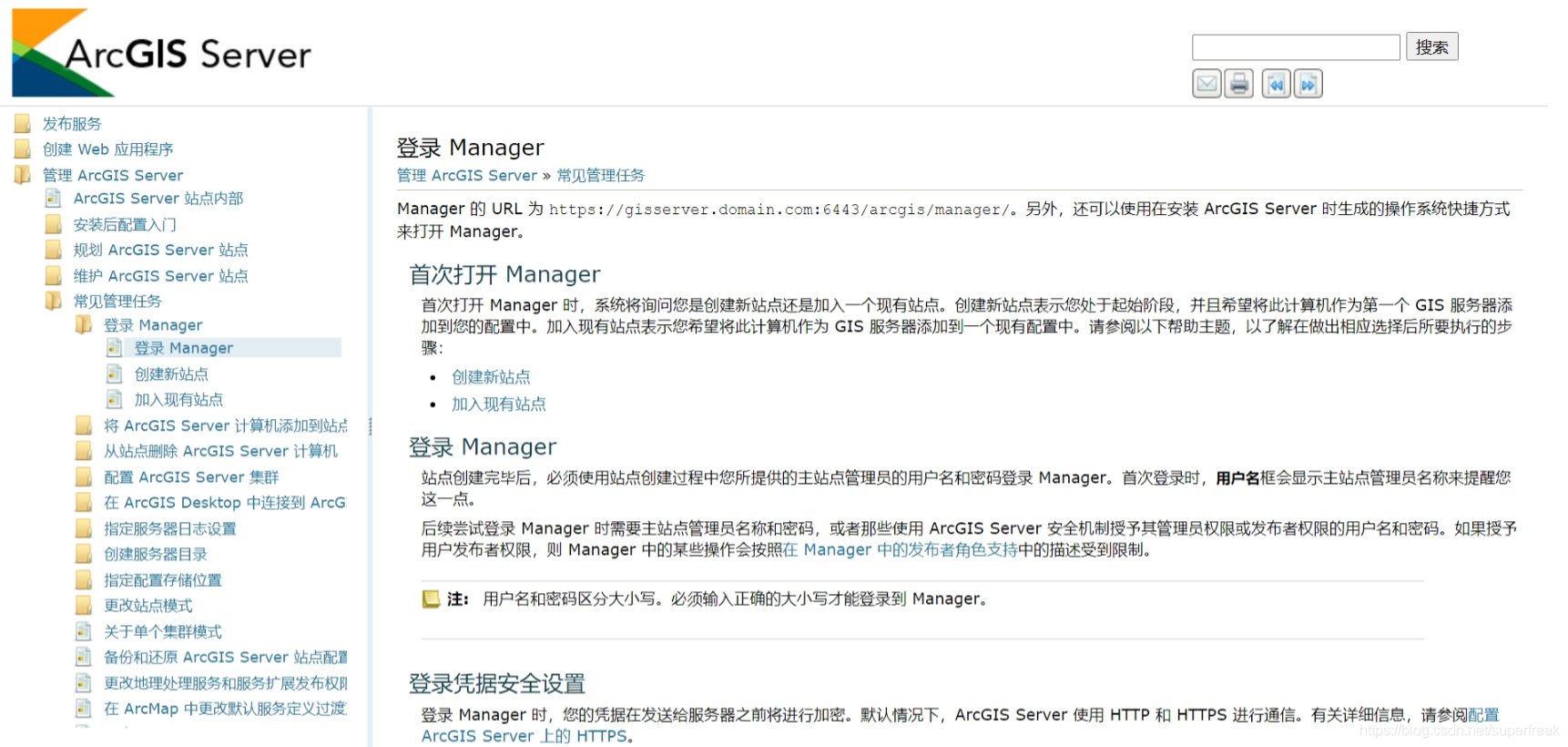Collapse the 管理 ArcGIS Server book icon
1568x747 pixels.
pos(23,174)
